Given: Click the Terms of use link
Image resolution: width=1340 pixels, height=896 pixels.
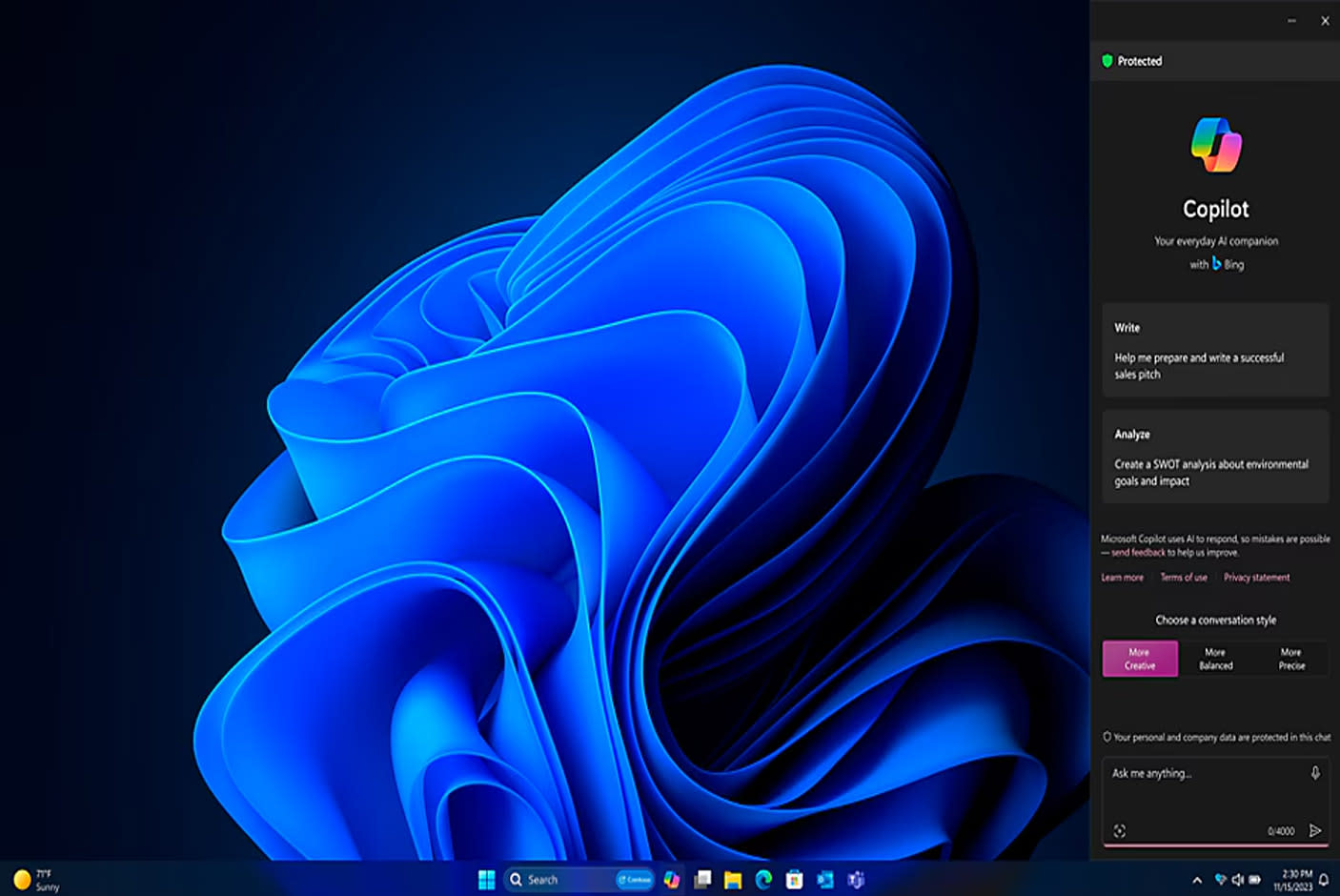Looking at the screenshot, I should click(1183, 577).
